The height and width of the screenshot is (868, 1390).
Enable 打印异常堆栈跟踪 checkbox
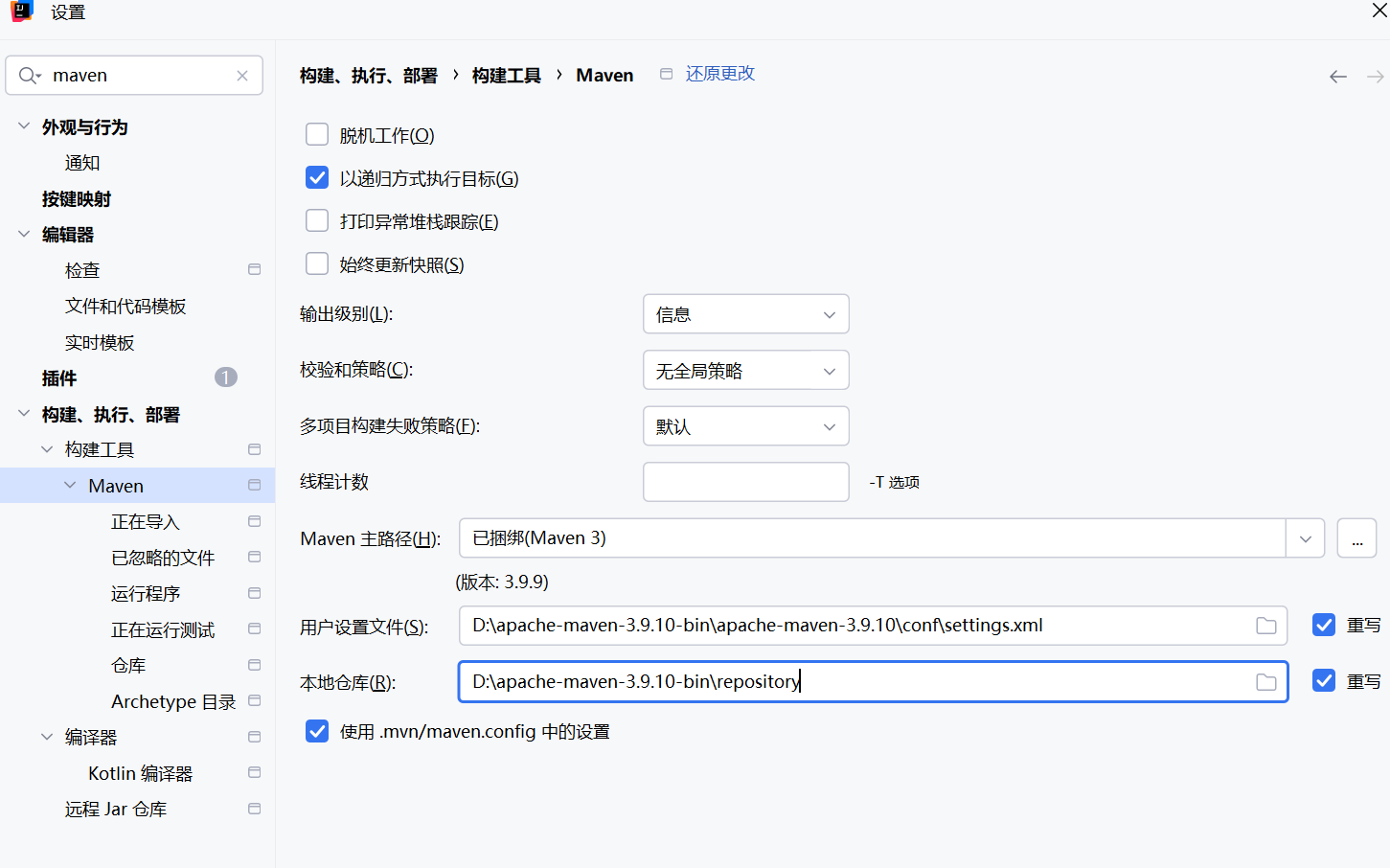(x=317, y=220)
